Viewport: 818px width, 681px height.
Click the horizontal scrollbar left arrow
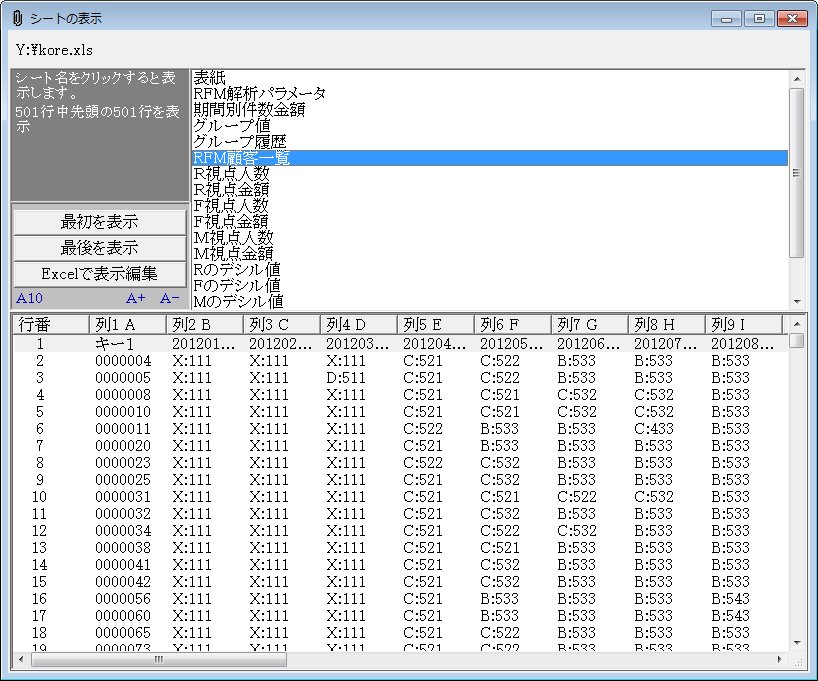pyautogui.click(x=21, y=660)
